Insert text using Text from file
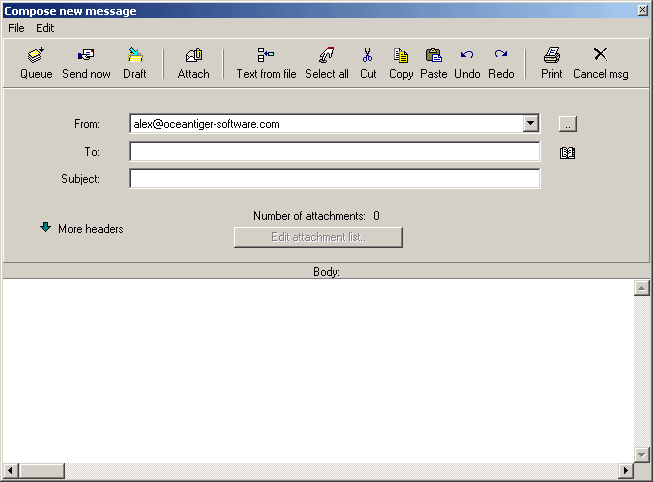Screen dimensions: 653x482 tap(266, 63)
